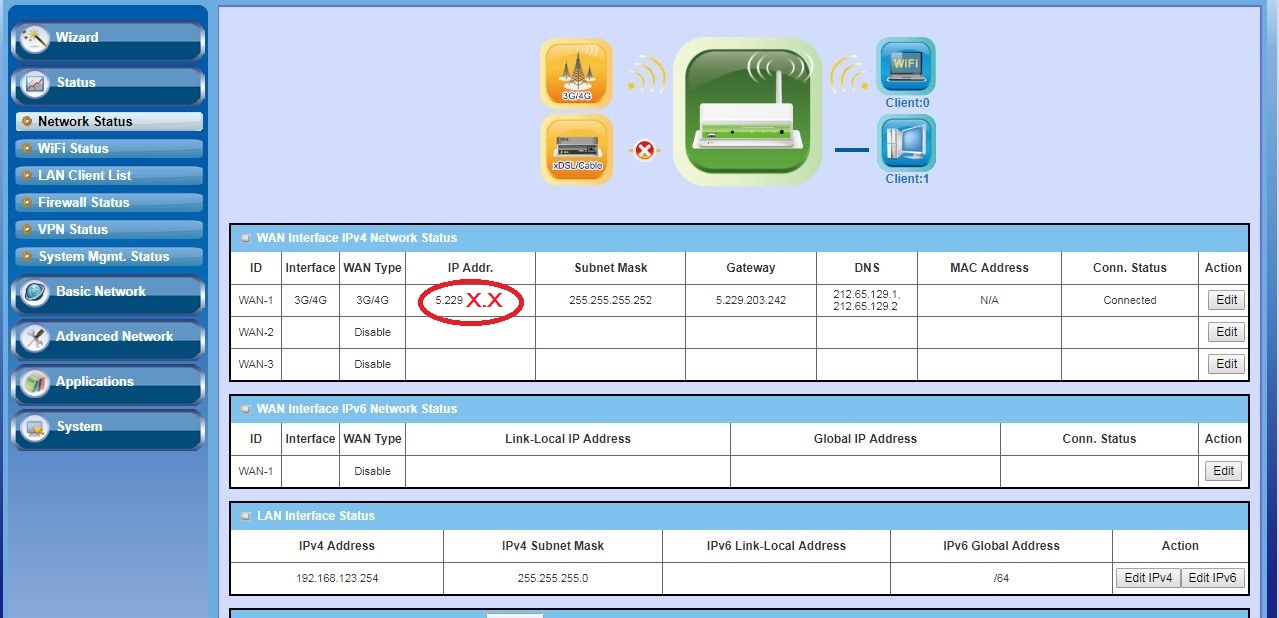Click the xDSL/Cable modem icon
The image size is (1279, 618).
[576, 150]
